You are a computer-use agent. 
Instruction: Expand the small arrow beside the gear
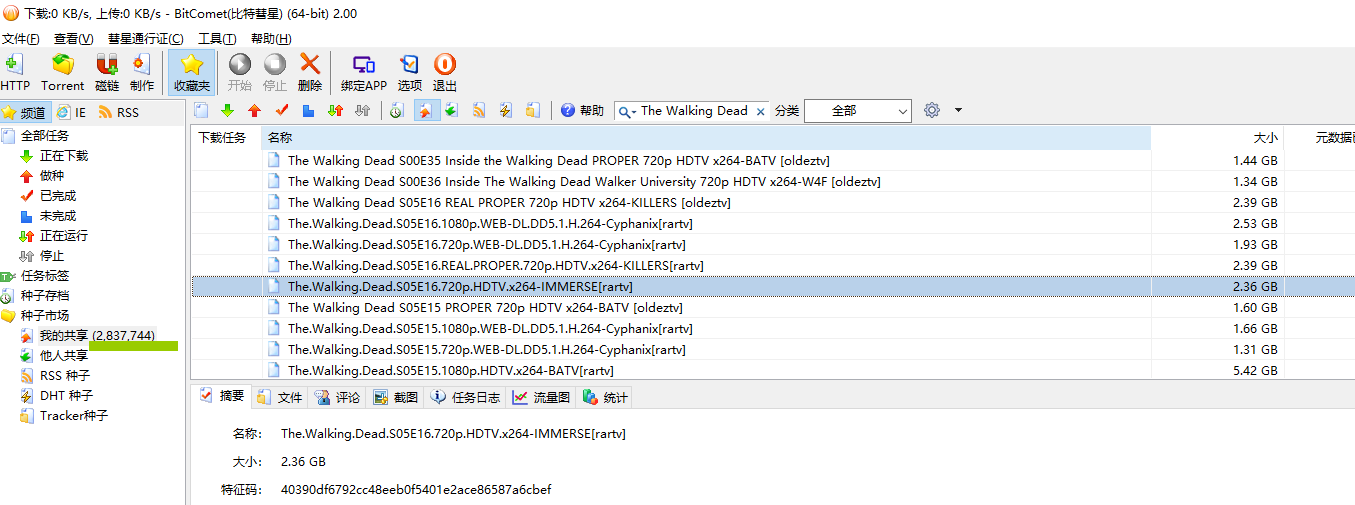tap(958, 111)
